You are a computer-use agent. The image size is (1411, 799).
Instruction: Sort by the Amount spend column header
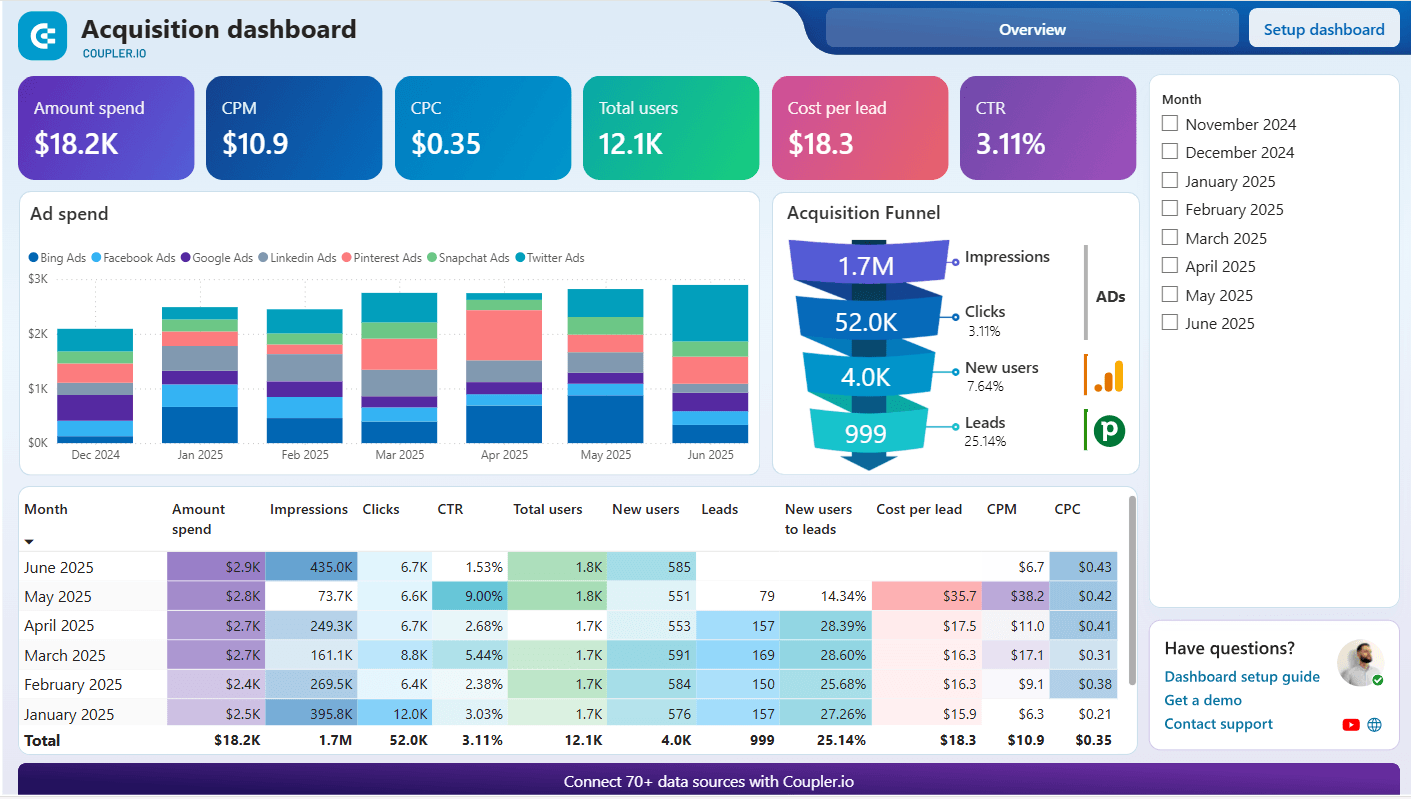coord(198,519)
